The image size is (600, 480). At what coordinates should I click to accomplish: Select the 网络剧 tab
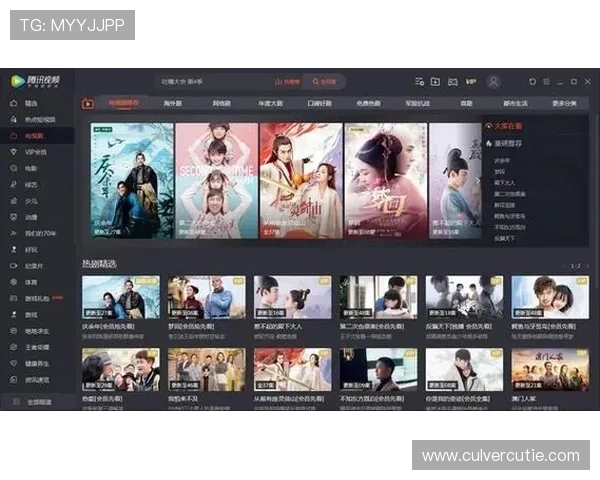(222, 103)
